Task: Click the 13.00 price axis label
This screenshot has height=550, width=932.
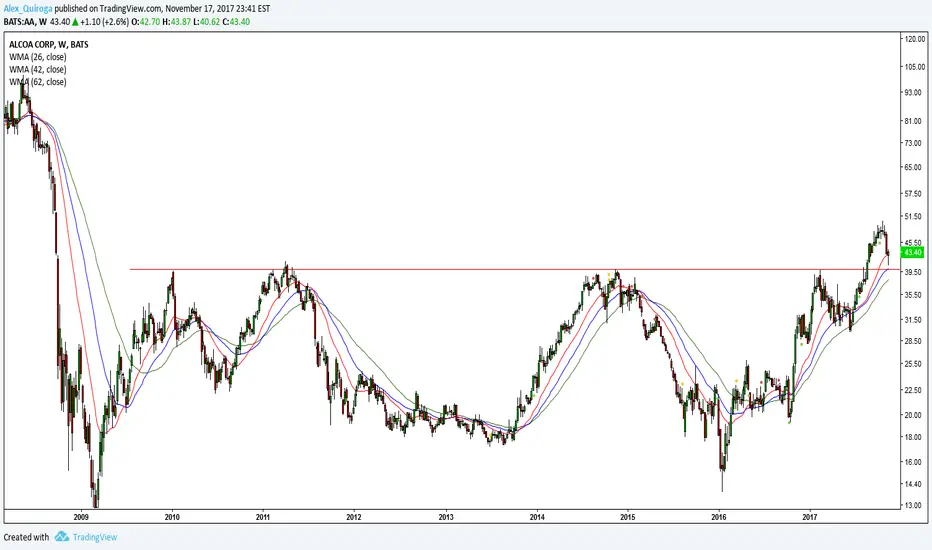Action: click(x=912, y=505)
